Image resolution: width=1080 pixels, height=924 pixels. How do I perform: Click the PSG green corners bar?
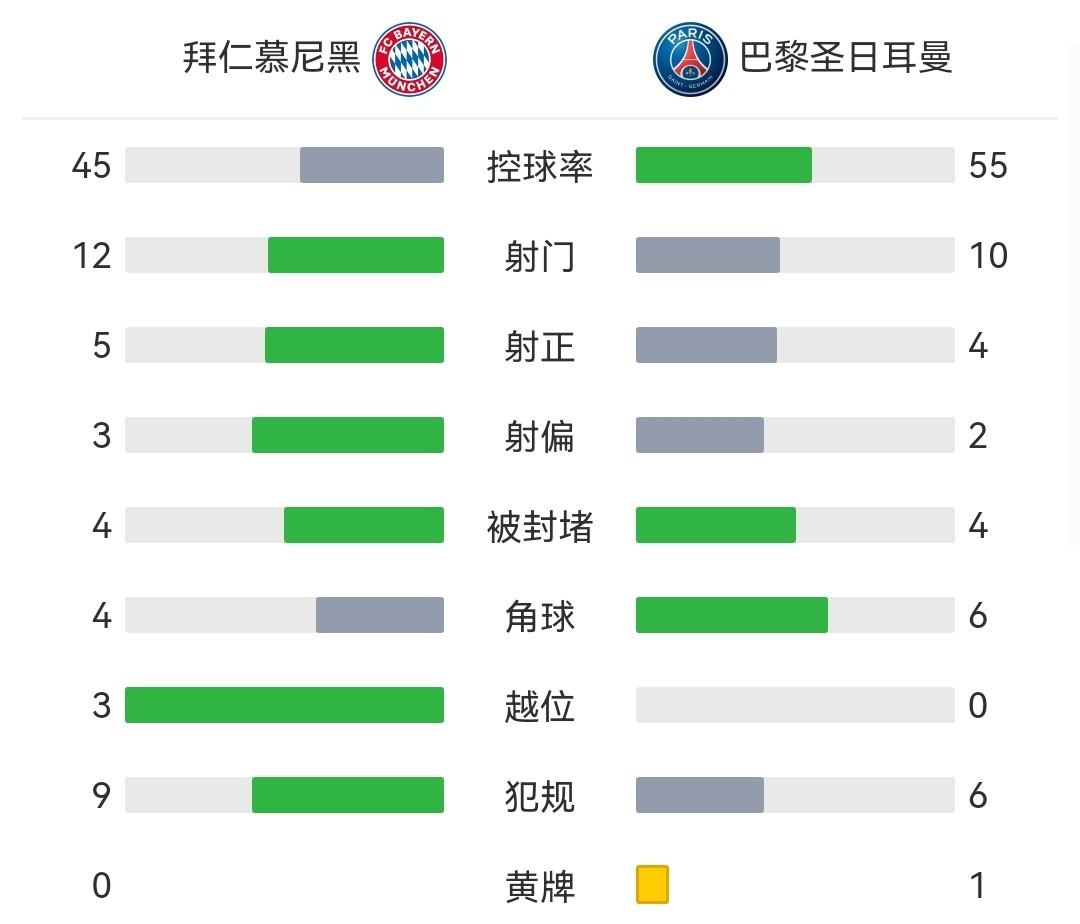click(x=732, y=615)
